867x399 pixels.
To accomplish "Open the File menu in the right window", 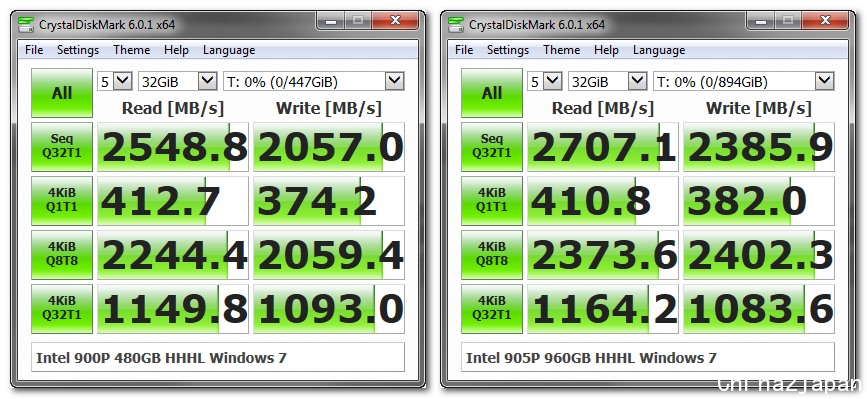I will tap(464, 50).
